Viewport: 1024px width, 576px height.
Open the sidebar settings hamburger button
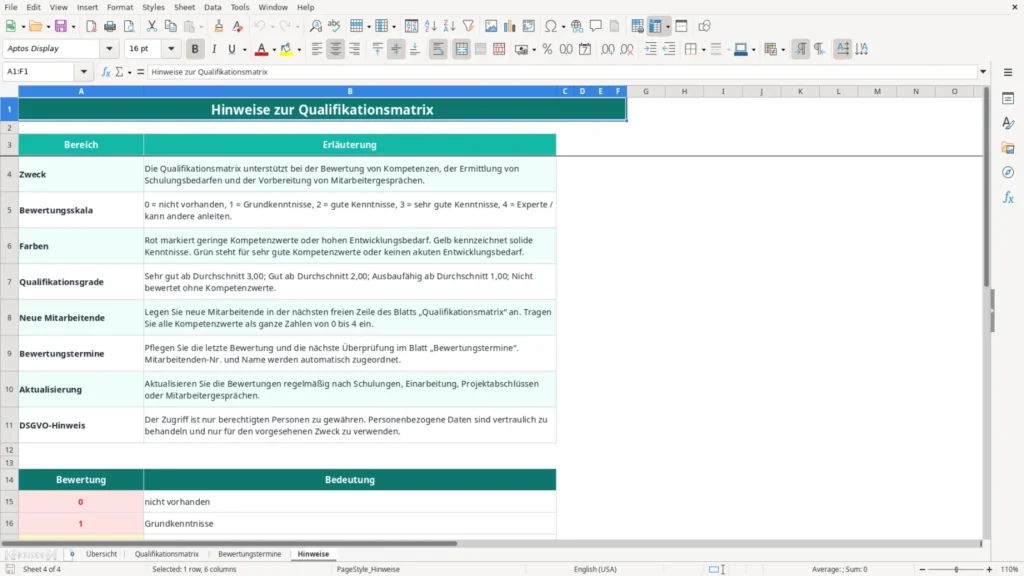click(1008, 72)
